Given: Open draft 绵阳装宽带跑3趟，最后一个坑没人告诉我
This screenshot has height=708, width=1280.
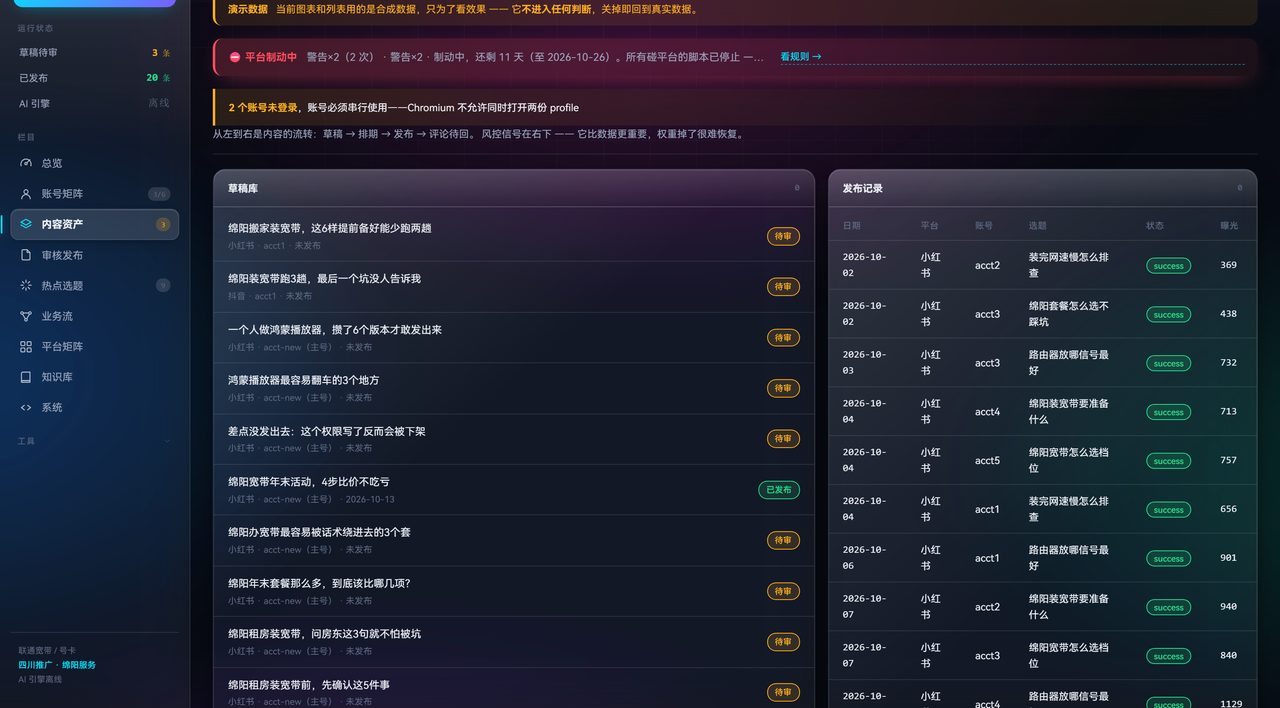Looking at the screenshot, I should tap(324, 278).
